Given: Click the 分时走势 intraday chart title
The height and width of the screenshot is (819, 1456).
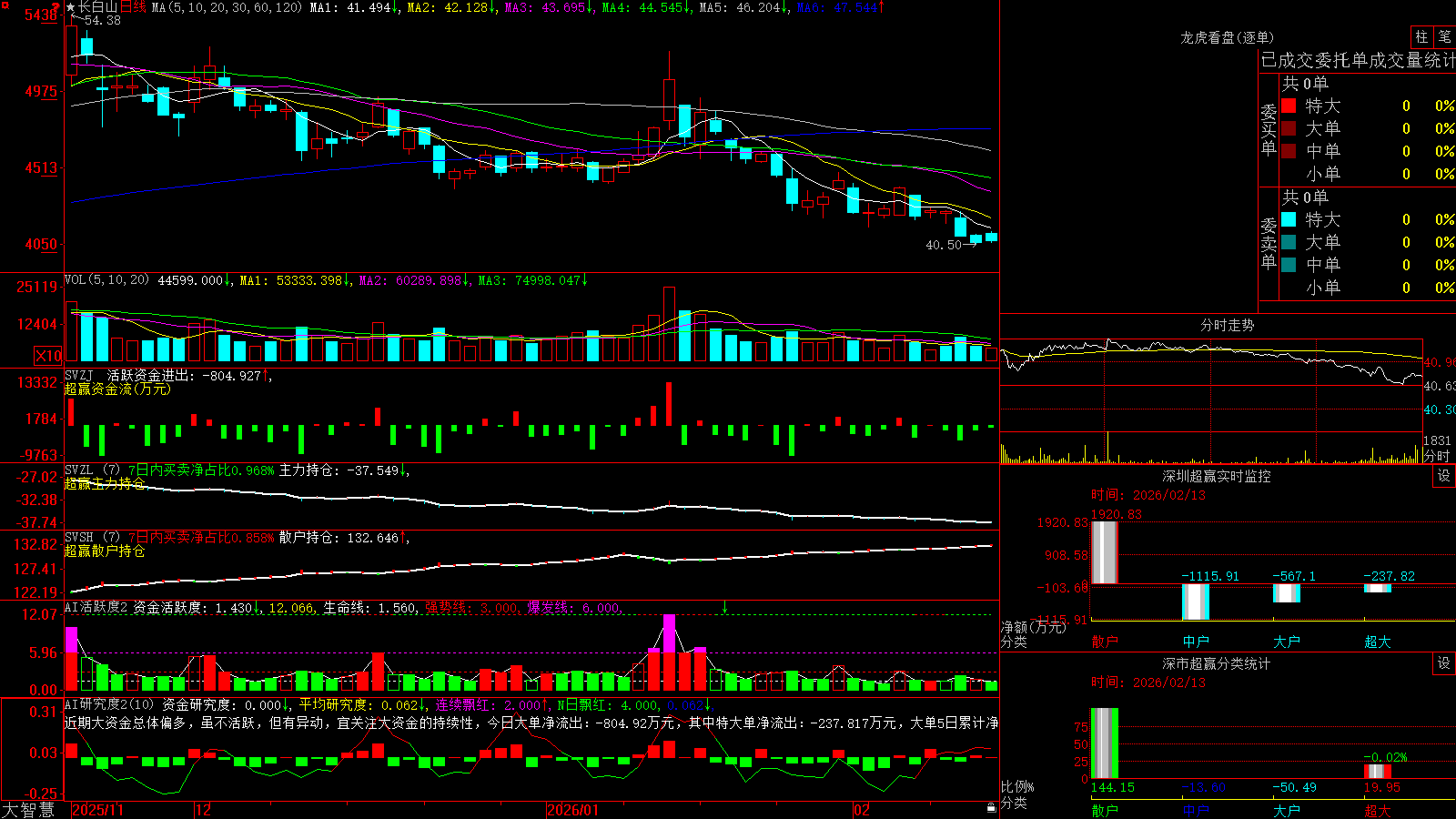Looking at the screenshot, I should point(1227,325).
